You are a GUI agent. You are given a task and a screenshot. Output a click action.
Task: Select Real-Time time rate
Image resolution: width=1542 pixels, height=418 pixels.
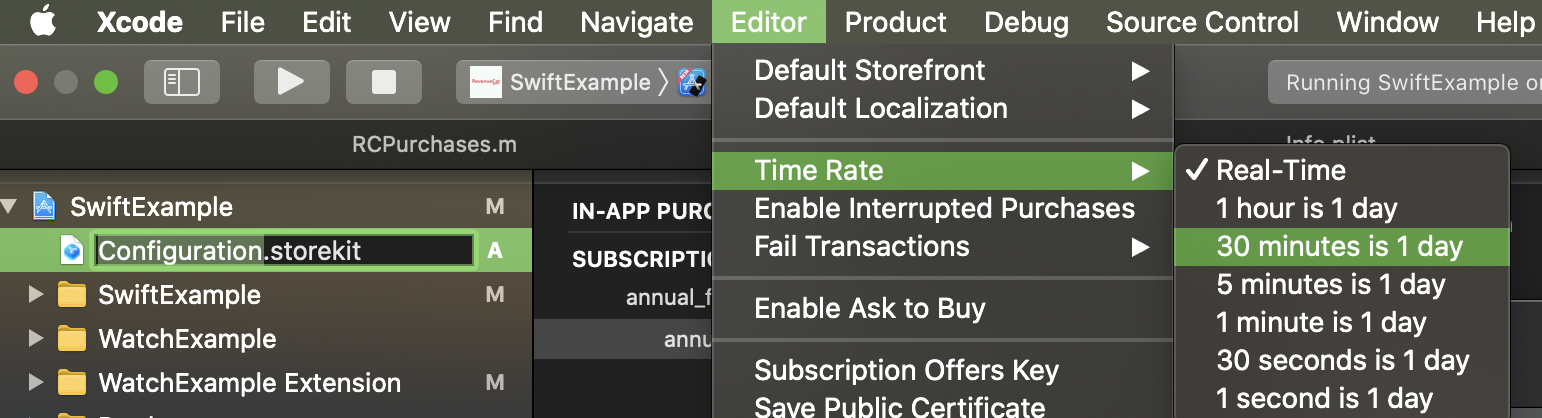(x=1341, y=170)
